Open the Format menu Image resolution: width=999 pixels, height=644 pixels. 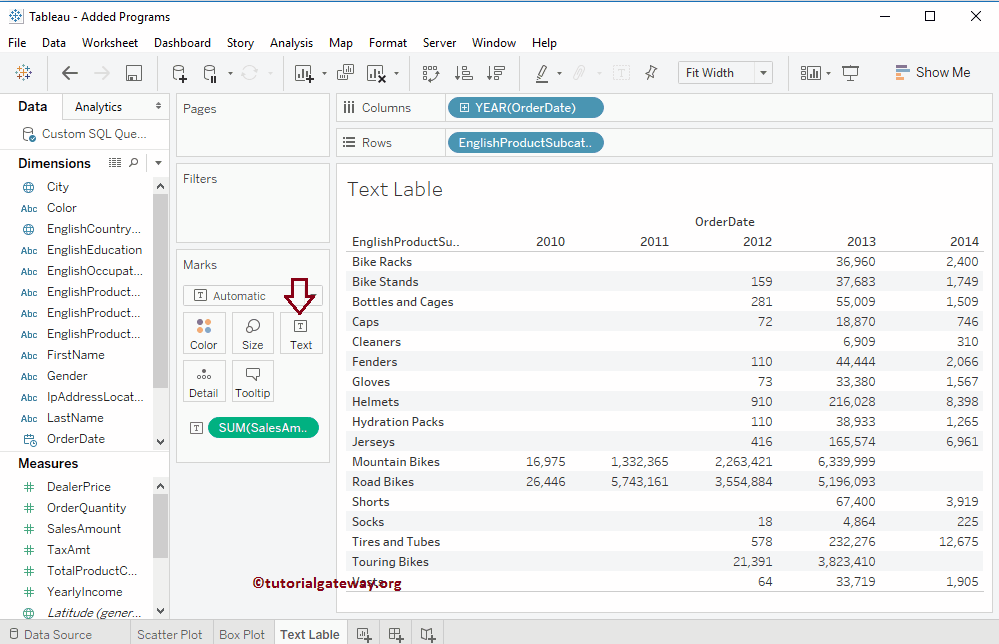(387, 43)
